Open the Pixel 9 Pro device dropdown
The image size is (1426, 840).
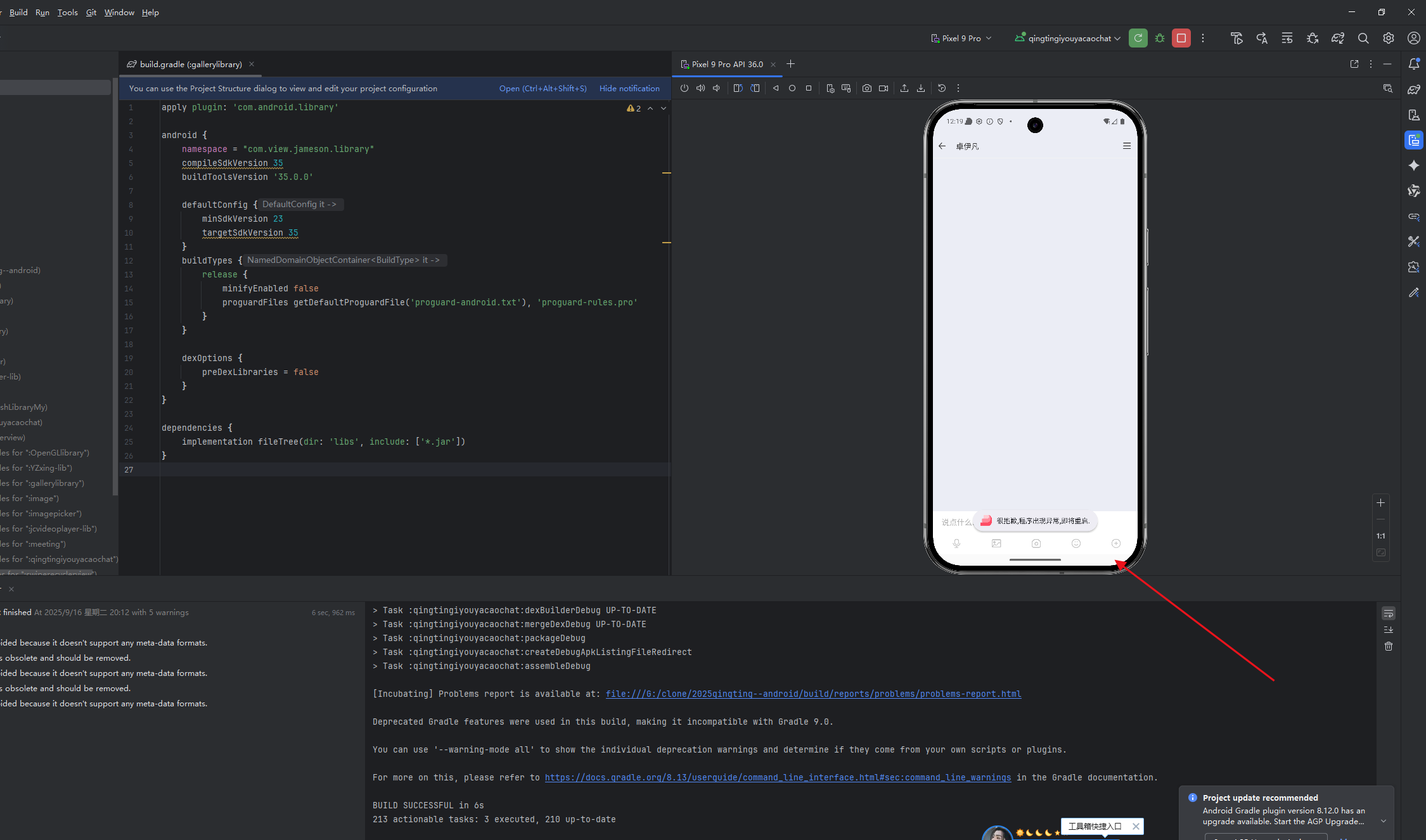click(x=961, y=38)
